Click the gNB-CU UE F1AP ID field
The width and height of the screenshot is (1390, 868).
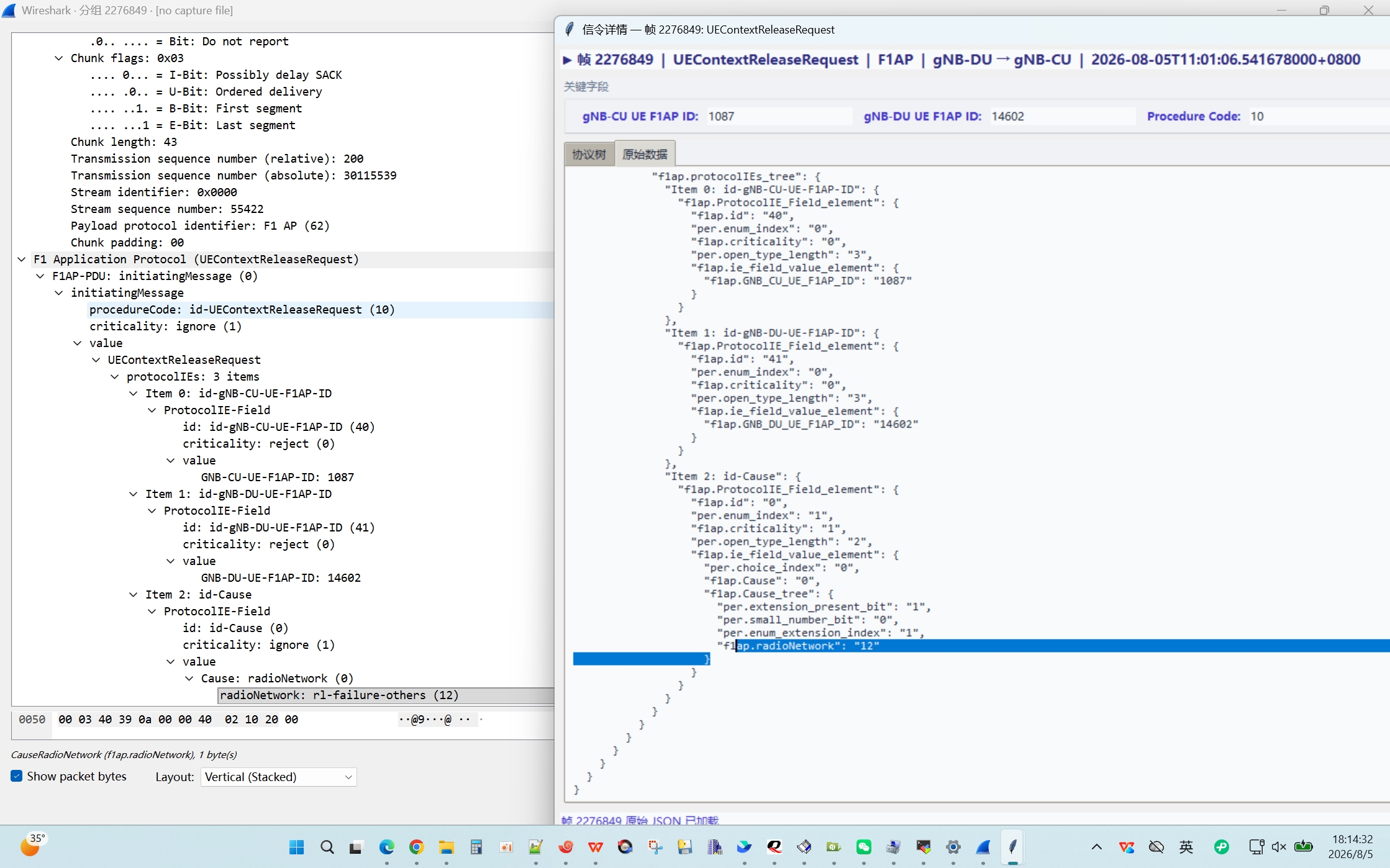point(779,116)
